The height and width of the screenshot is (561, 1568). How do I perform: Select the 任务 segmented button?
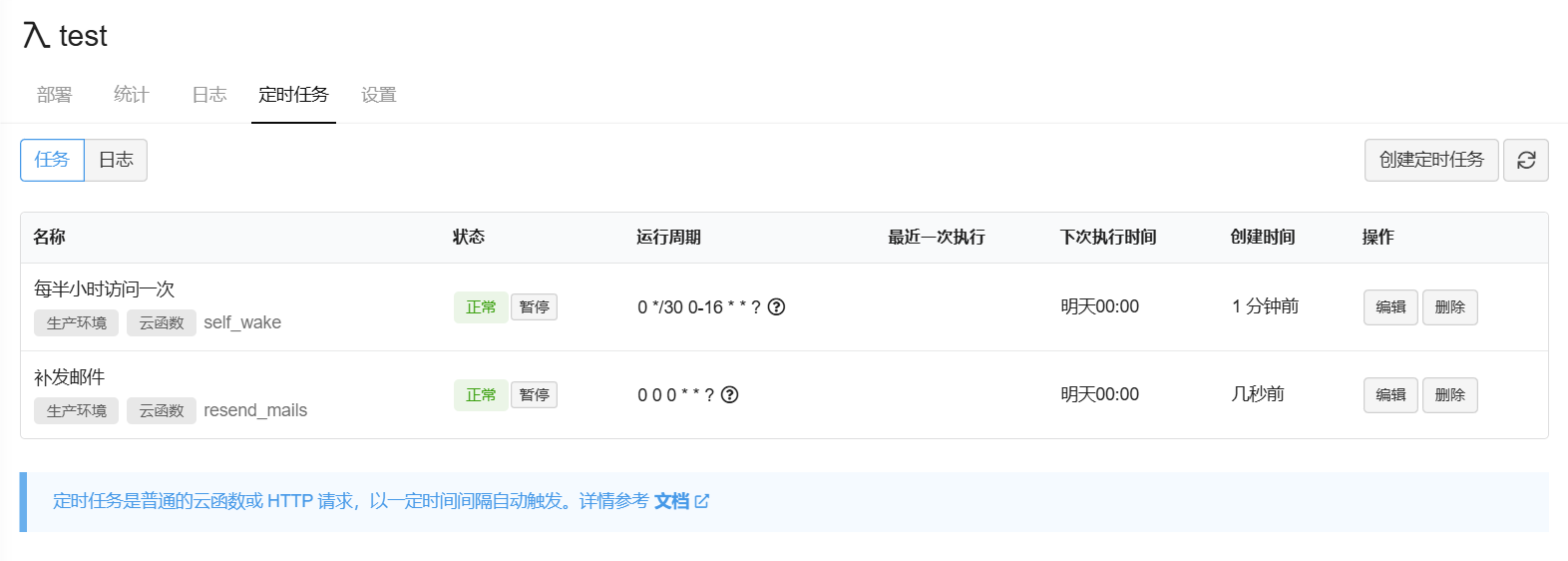(52, 160)
